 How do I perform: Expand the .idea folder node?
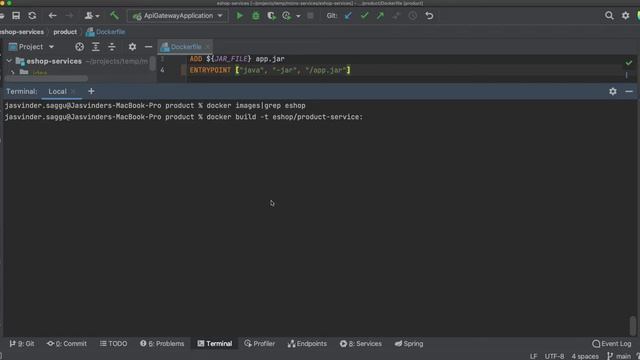click(12, 73)
